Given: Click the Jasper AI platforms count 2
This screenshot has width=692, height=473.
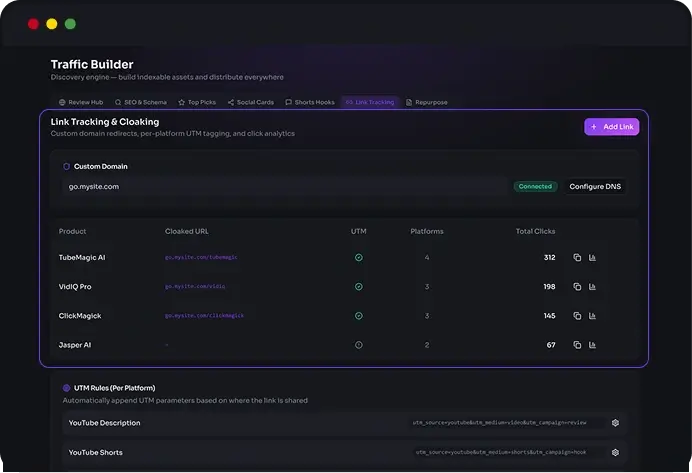Looking at the screenshot, I should [x=427, y=345].
